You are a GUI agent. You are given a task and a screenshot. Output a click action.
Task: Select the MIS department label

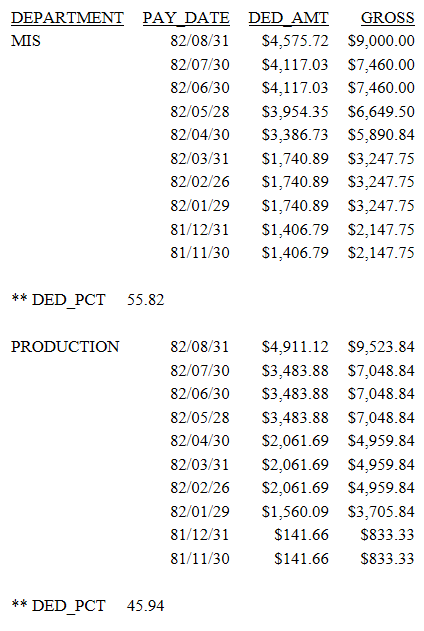(26, 41)
